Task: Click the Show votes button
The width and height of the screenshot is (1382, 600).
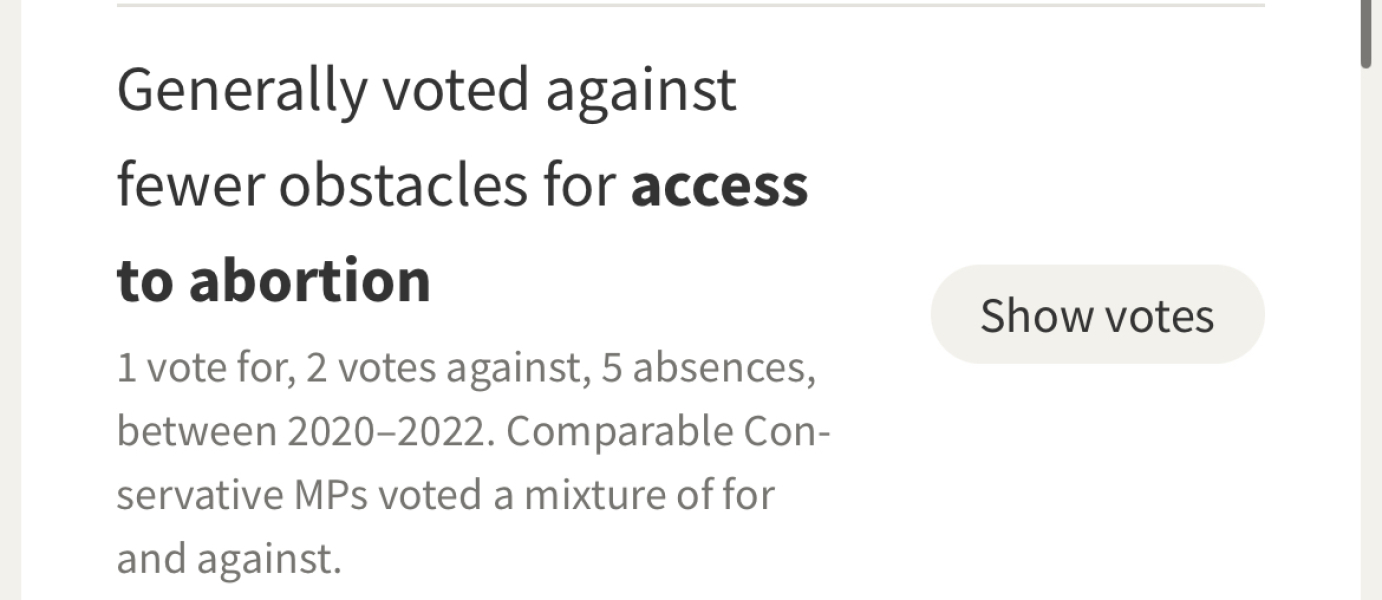Action: pos(1097,315)
